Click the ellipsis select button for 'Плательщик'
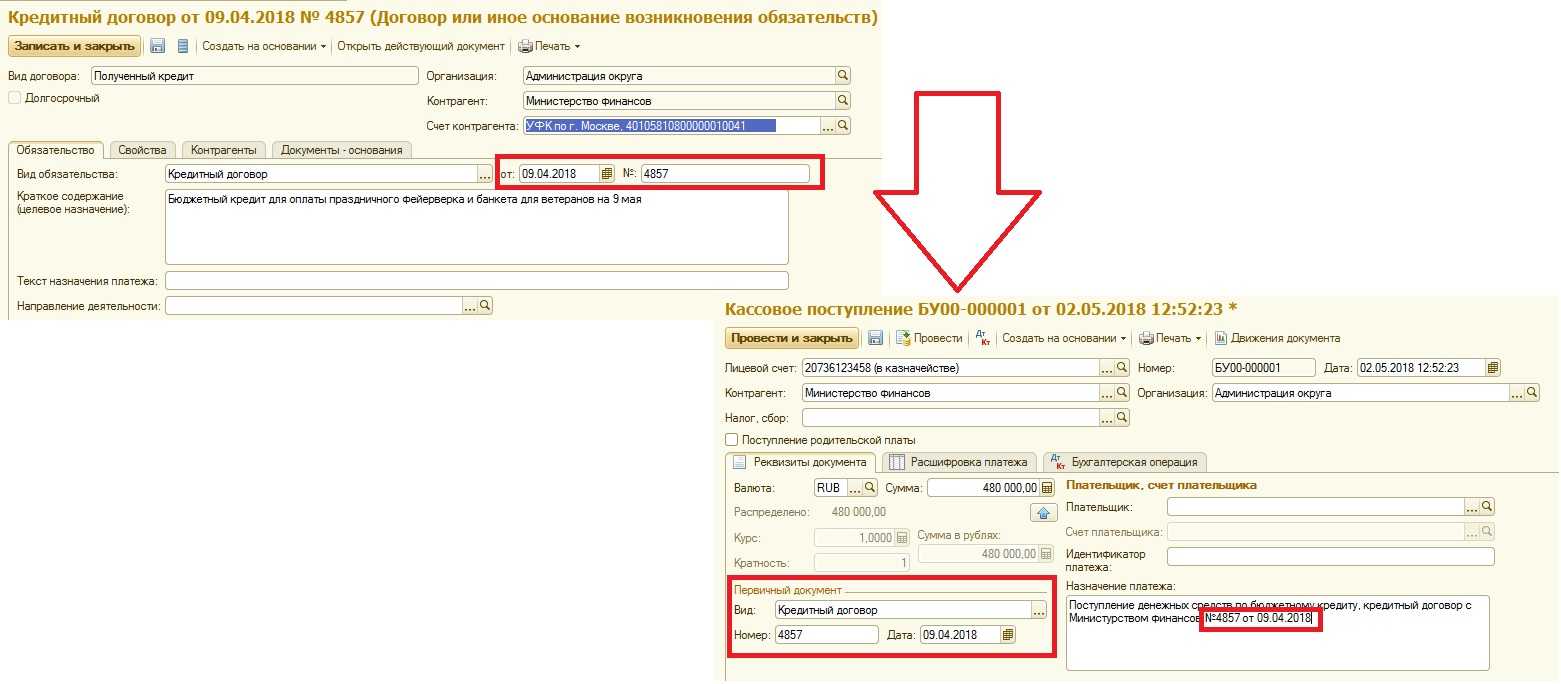This screenshot has height=684, width=1561. click(1472, 507)
